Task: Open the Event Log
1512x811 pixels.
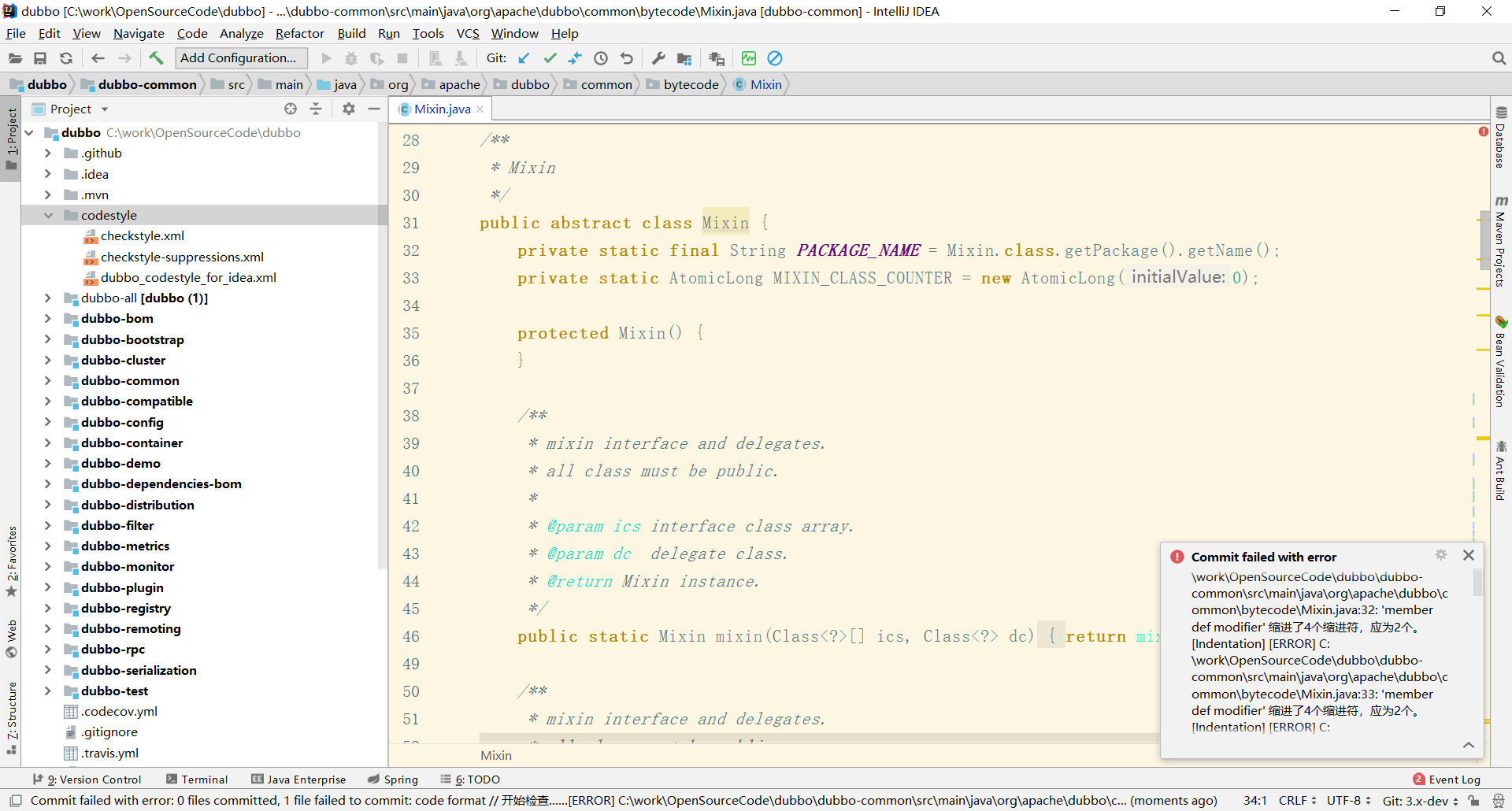Action: click(1447, 780)
